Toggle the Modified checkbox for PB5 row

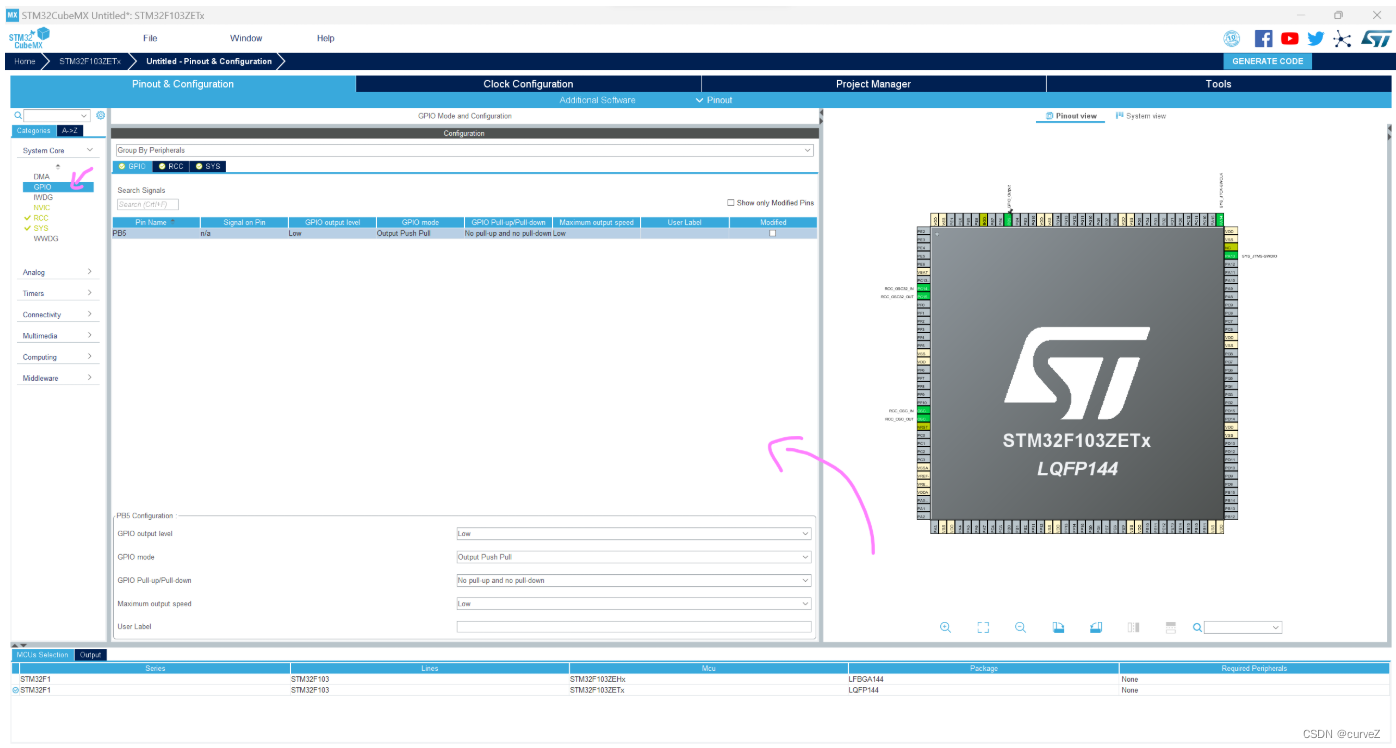(772, 233)
